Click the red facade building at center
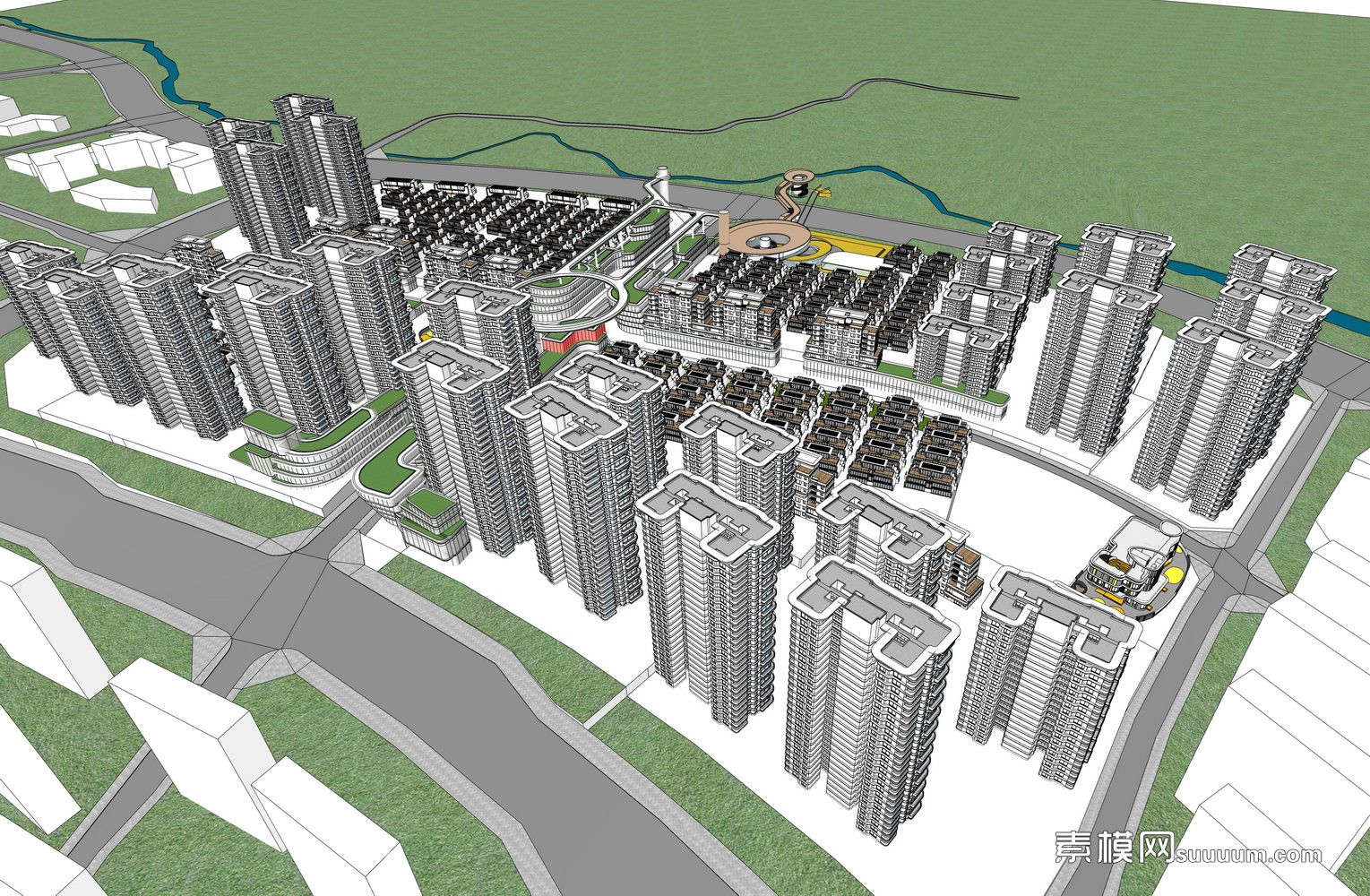This screenshot has height=896, width=1370. (572, 340)
